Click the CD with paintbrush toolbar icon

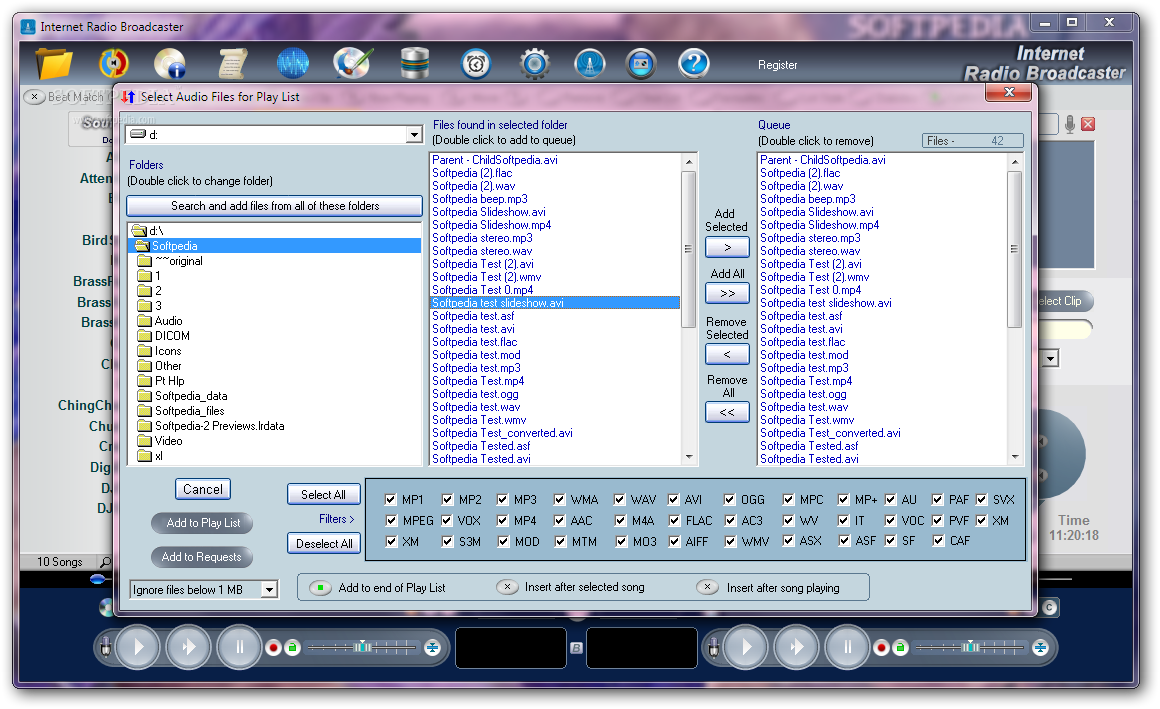point(352,64)
